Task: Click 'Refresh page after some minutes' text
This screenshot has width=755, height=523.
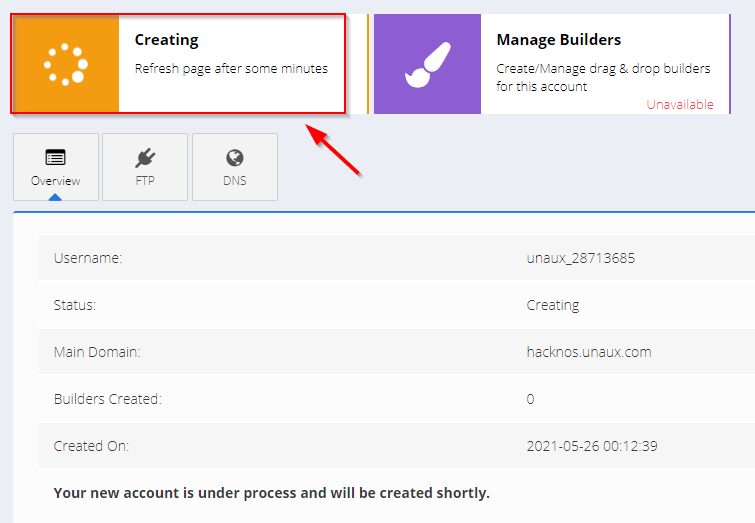Action: pos(231,69)
